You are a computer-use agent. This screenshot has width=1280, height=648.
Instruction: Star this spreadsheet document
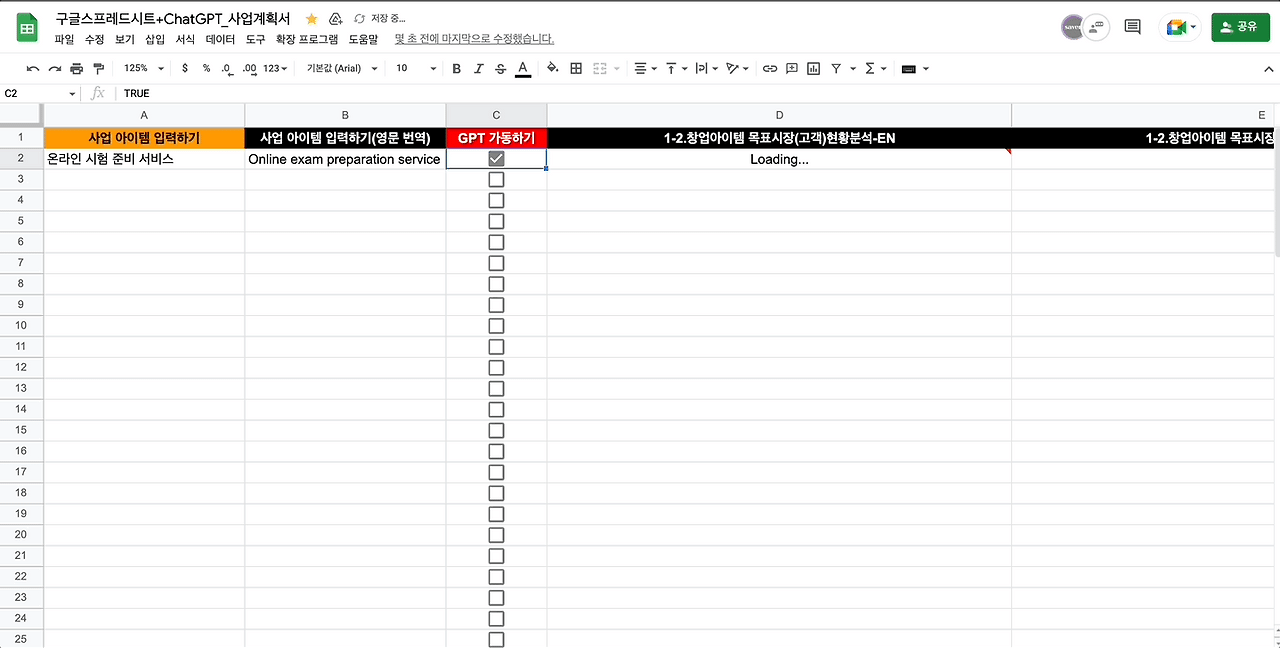pos(312,19)
